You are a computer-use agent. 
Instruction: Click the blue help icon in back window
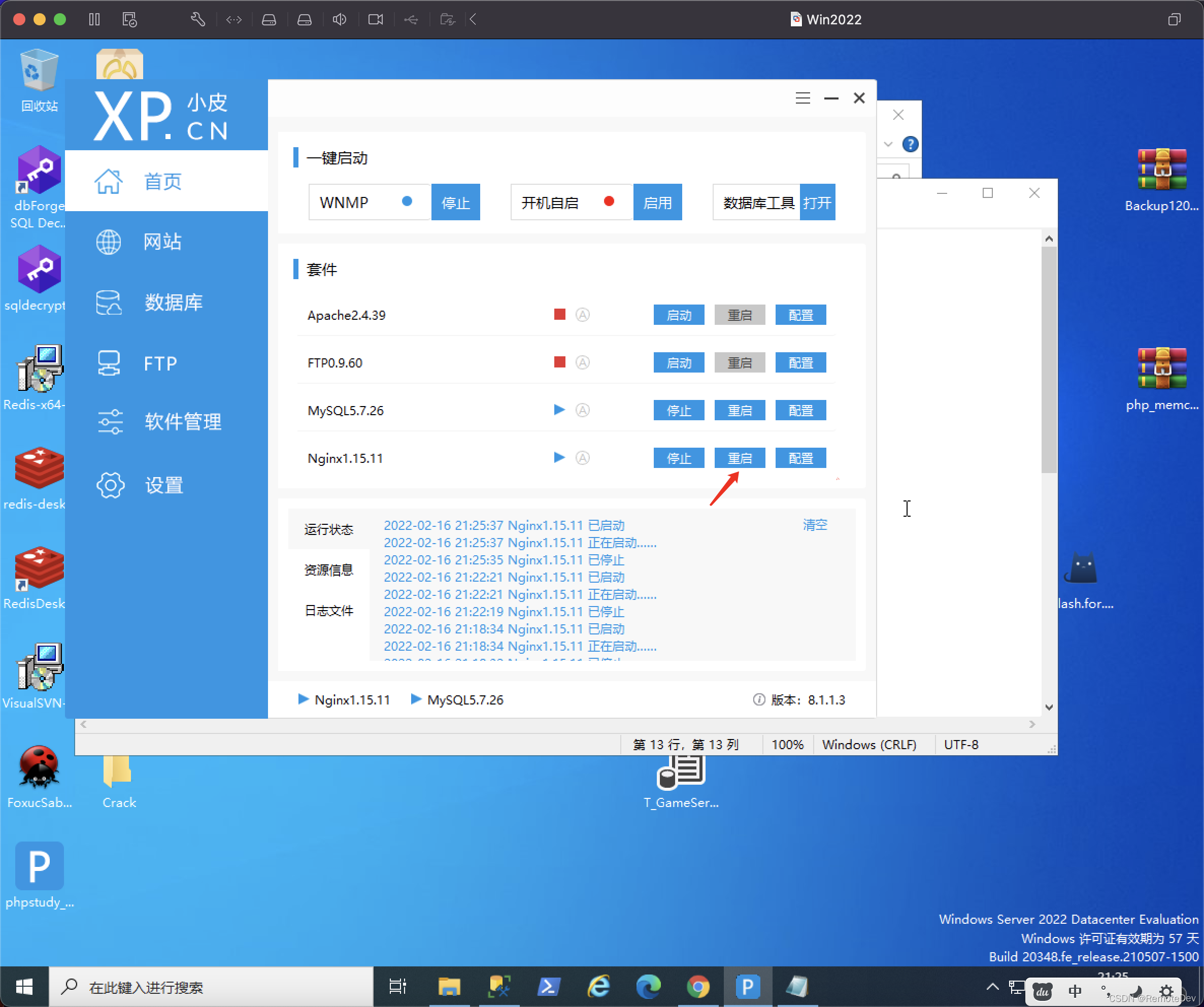click(x=910, y=144)
